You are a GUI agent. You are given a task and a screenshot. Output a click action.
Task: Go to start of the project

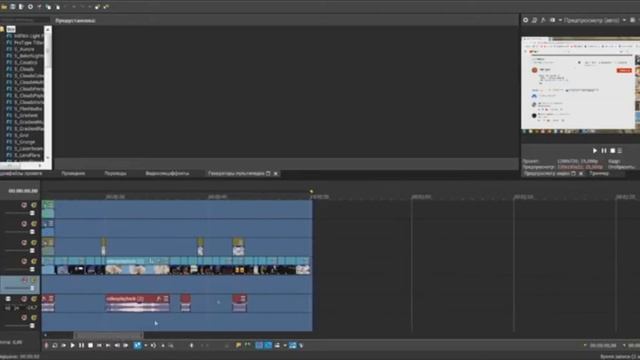click(x=99, y=345)
